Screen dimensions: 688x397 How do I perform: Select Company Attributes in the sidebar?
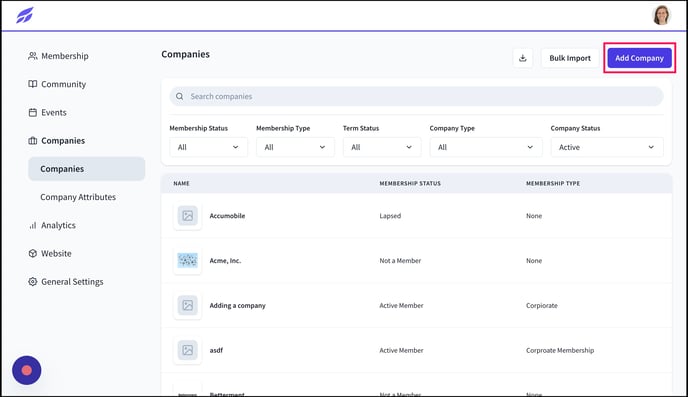tap(78, 197)
